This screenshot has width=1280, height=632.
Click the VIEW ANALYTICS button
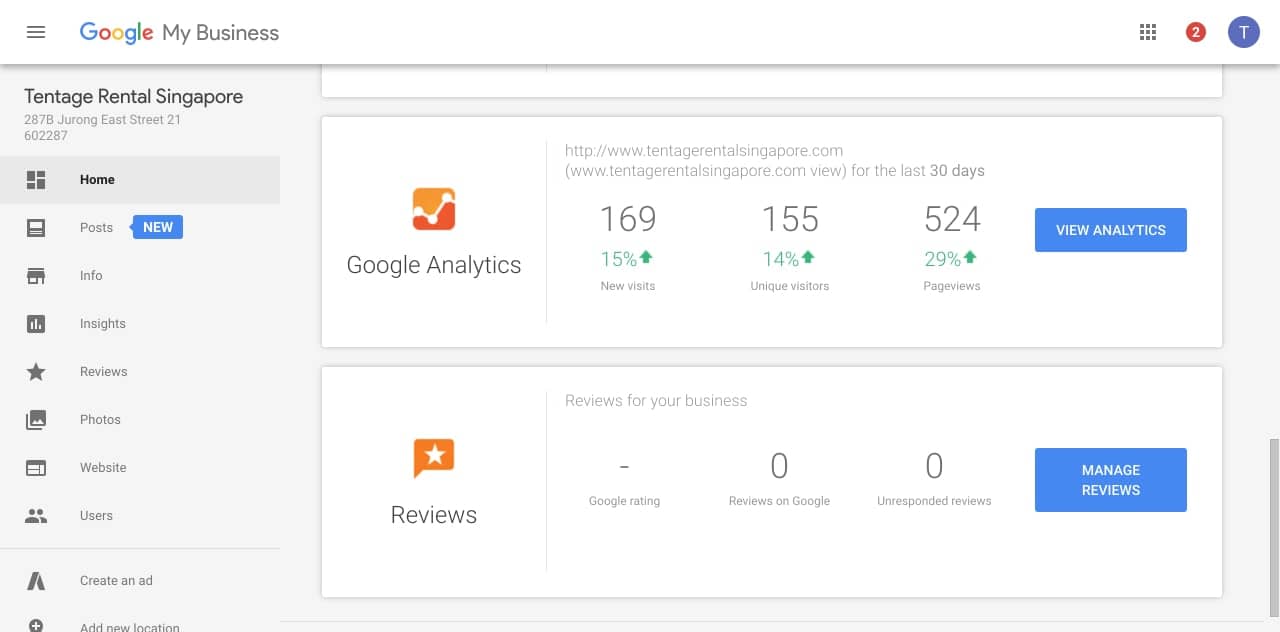tap(1111, 230)
